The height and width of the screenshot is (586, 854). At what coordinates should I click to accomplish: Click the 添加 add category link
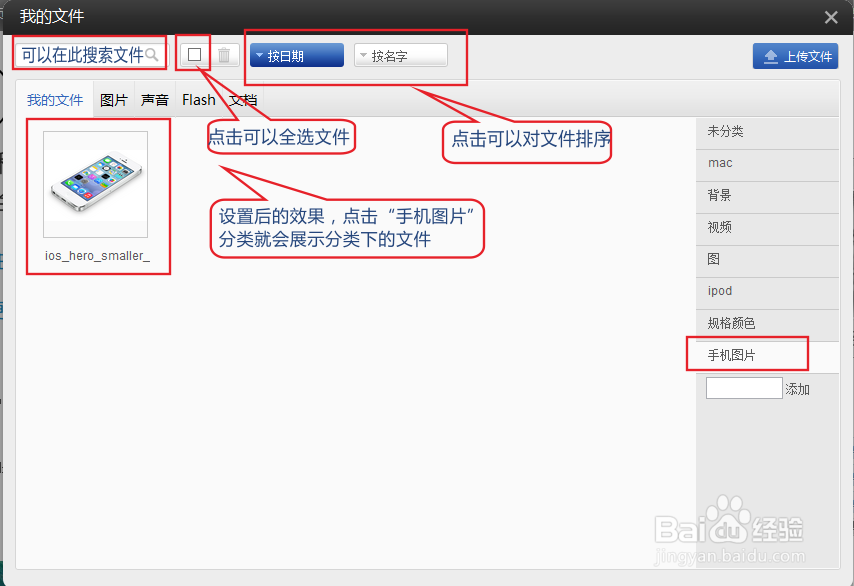(797, 389)
